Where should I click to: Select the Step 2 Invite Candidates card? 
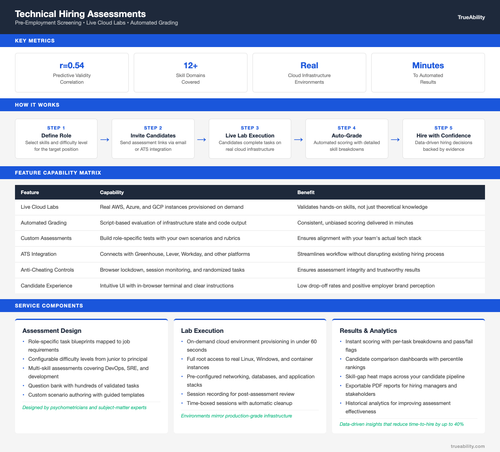(x=153, y=139)
